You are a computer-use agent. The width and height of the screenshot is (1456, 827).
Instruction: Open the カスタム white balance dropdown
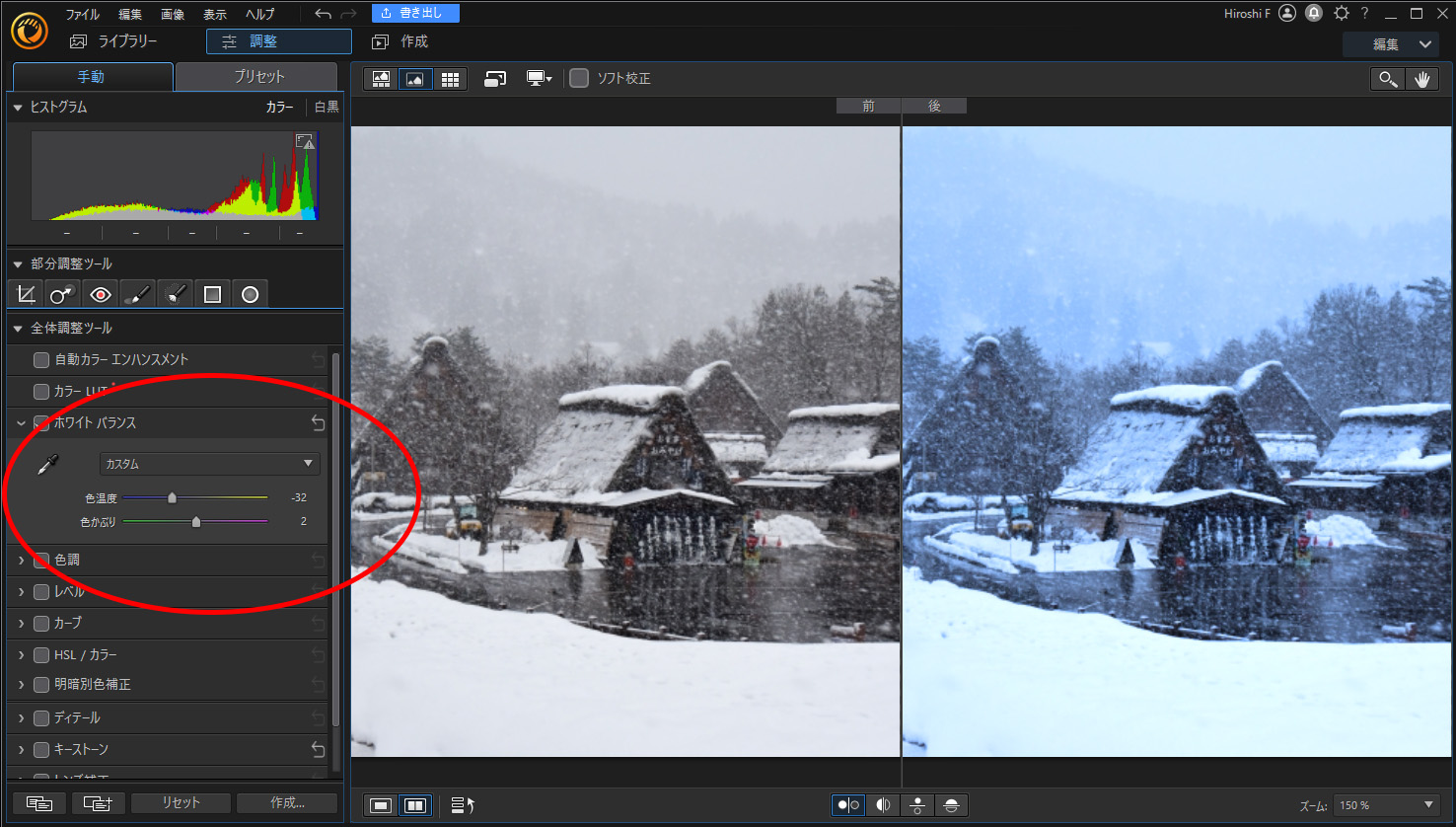[210, 464]
